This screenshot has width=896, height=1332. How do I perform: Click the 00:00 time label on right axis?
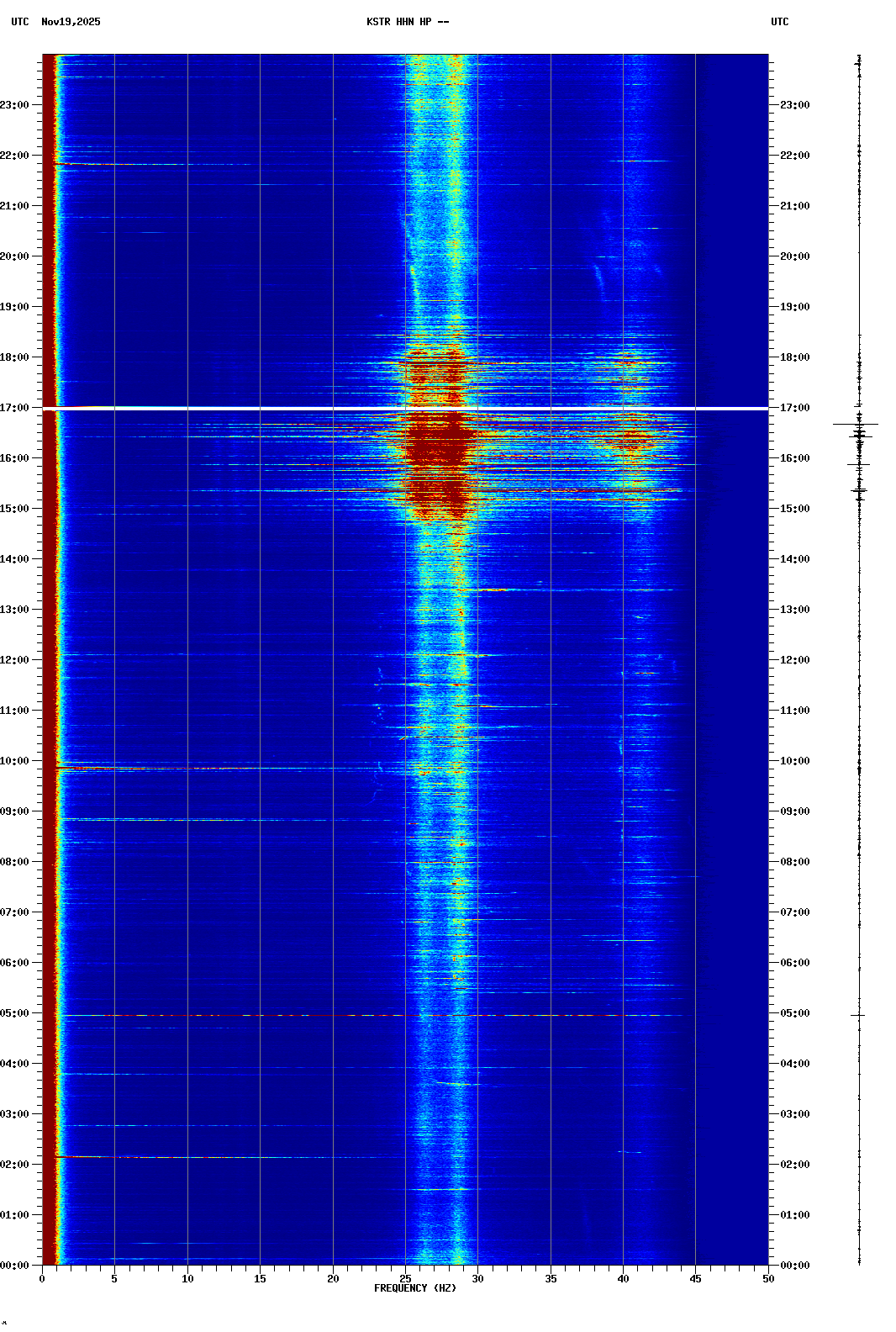pyautogui.click(x=794, y=1266)
